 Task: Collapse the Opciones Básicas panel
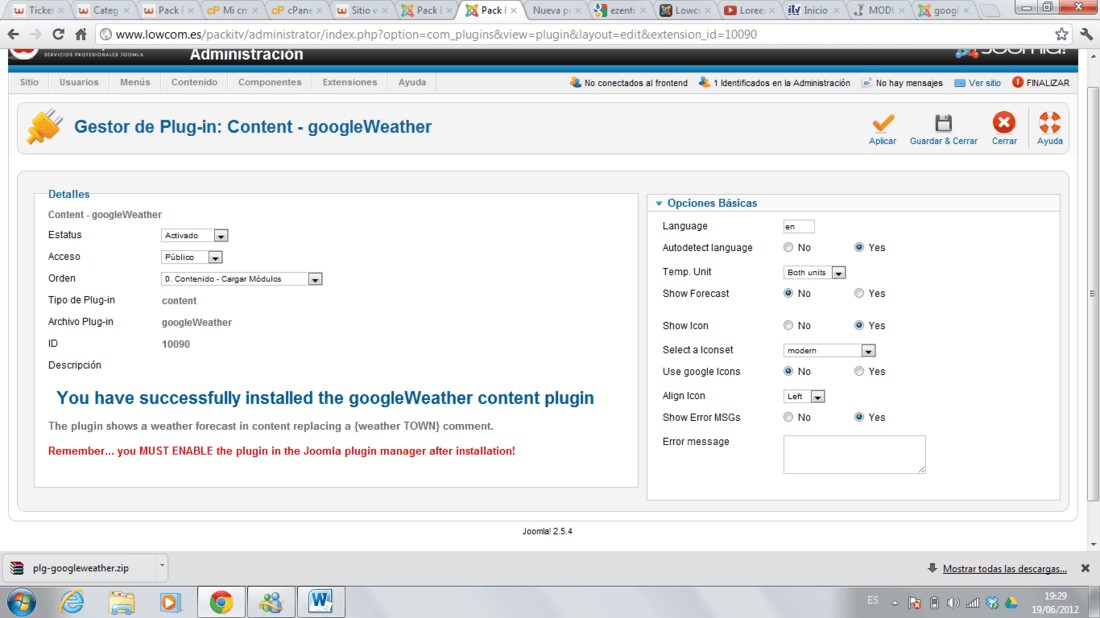tap(712, 203)
